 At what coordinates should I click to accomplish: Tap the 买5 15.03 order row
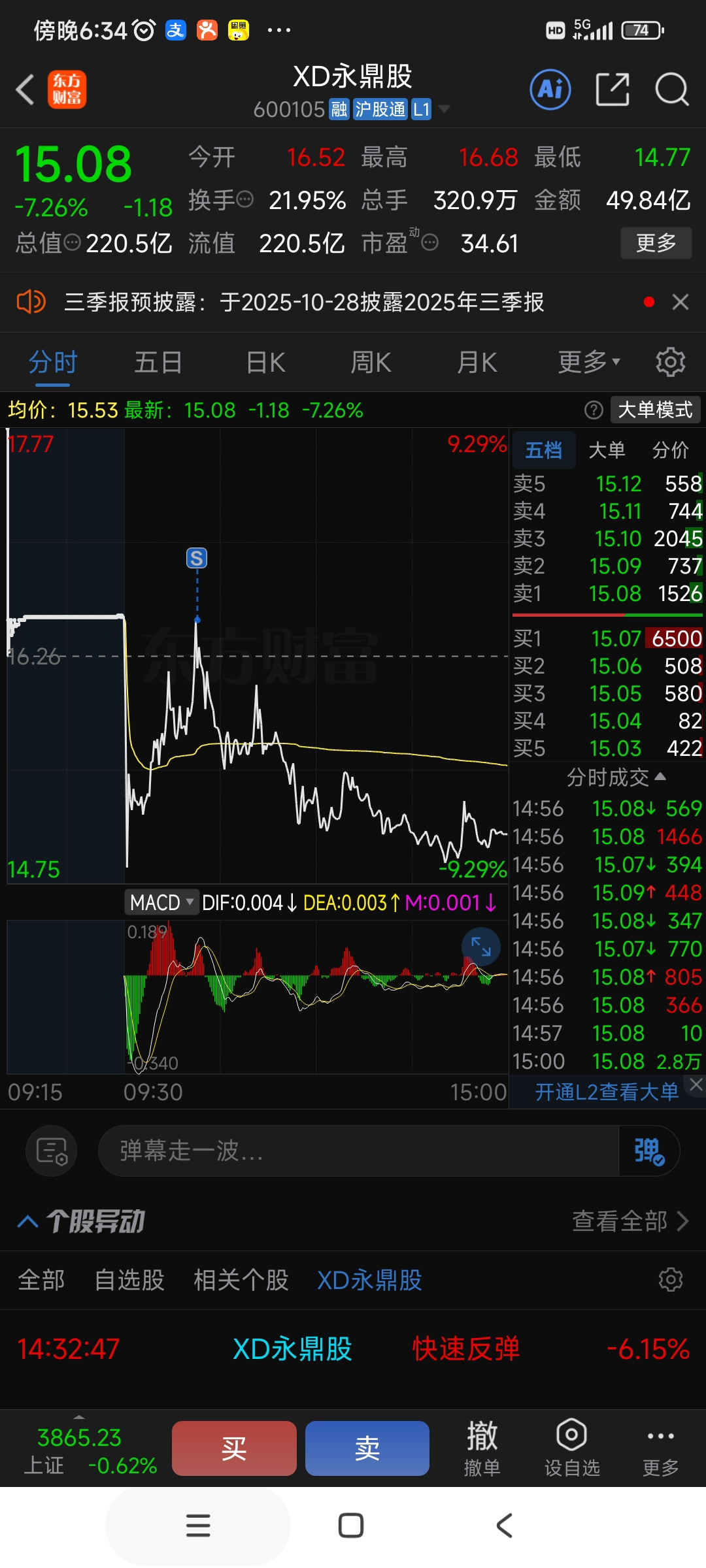click(x=607, y=748)
